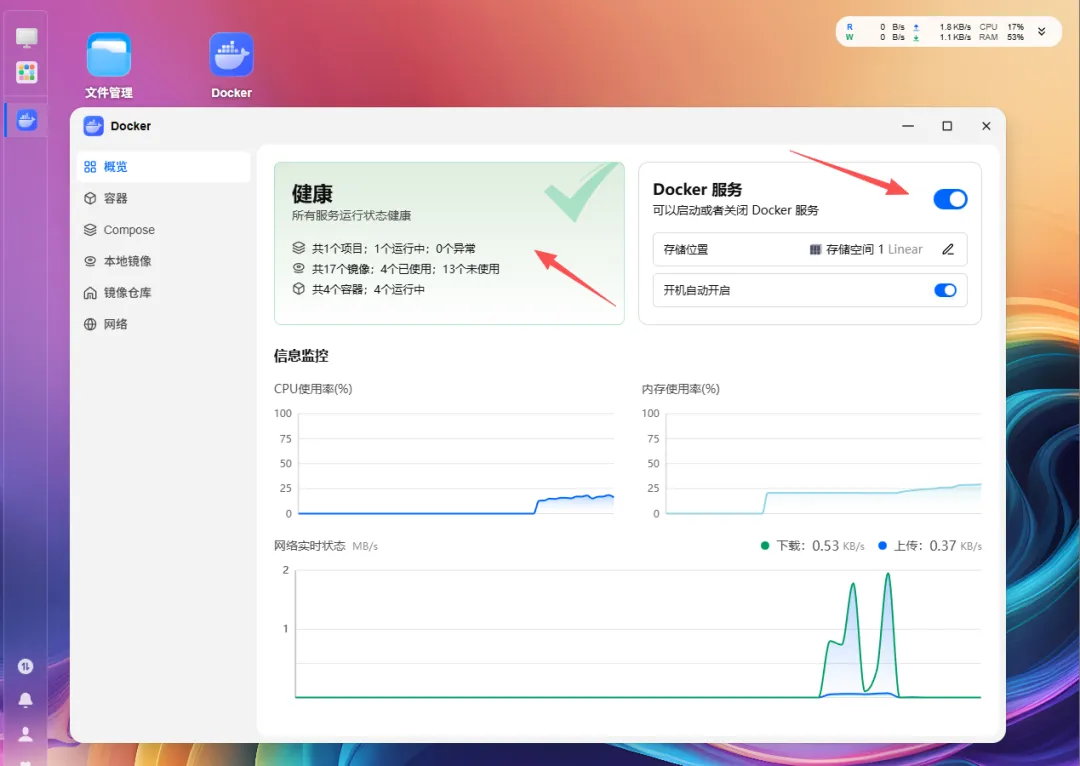Open the notifications bell icon
1080x766 pixels.
25,700
